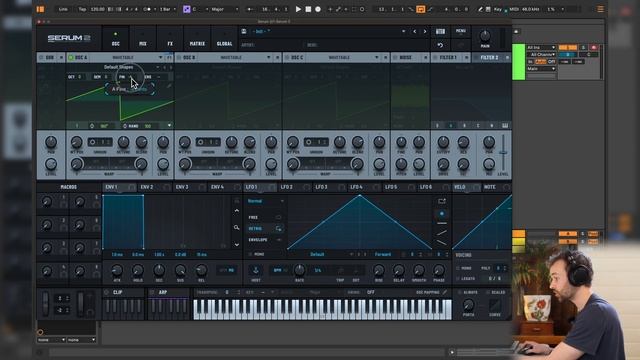Start playback with the transport play button

[298, 9]
